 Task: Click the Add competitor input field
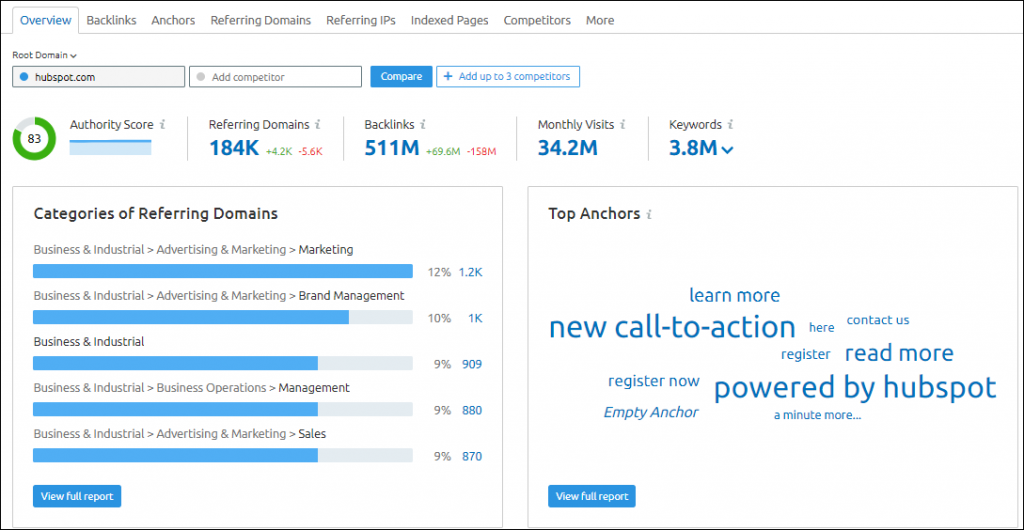click(276, 77)
